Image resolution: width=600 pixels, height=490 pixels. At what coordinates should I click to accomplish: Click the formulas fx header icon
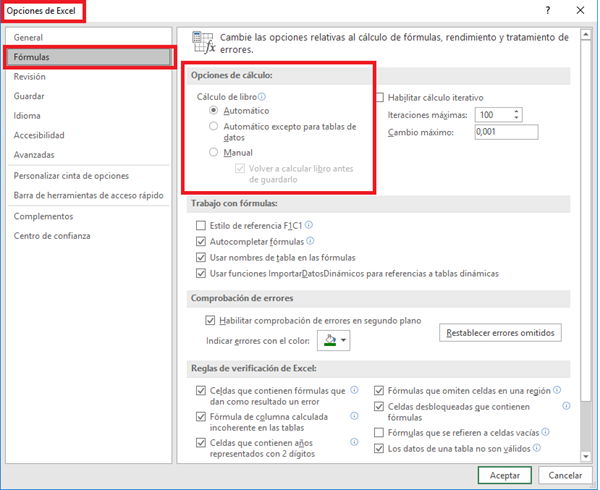[203, 42]
